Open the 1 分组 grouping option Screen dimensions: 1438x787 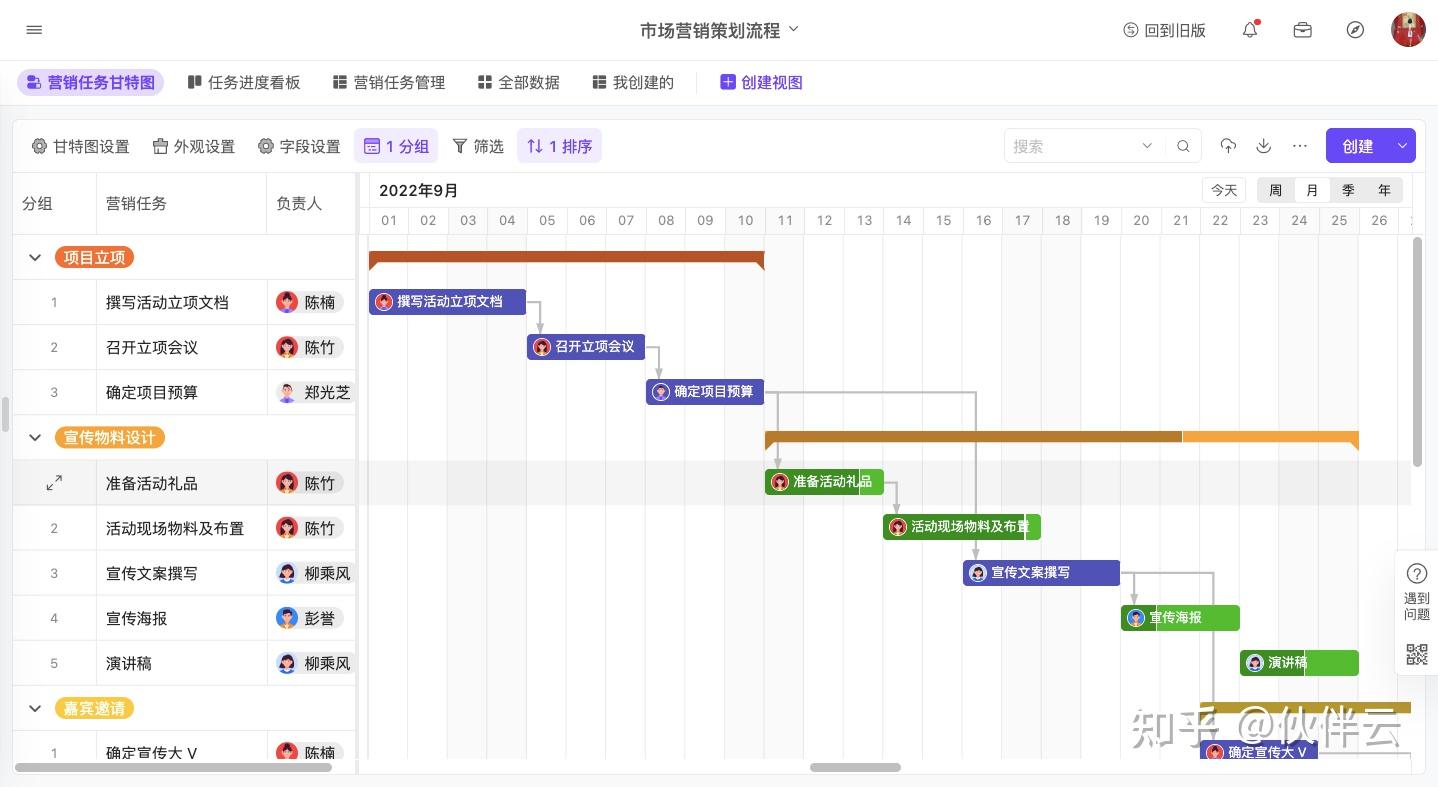pos(396,146)
